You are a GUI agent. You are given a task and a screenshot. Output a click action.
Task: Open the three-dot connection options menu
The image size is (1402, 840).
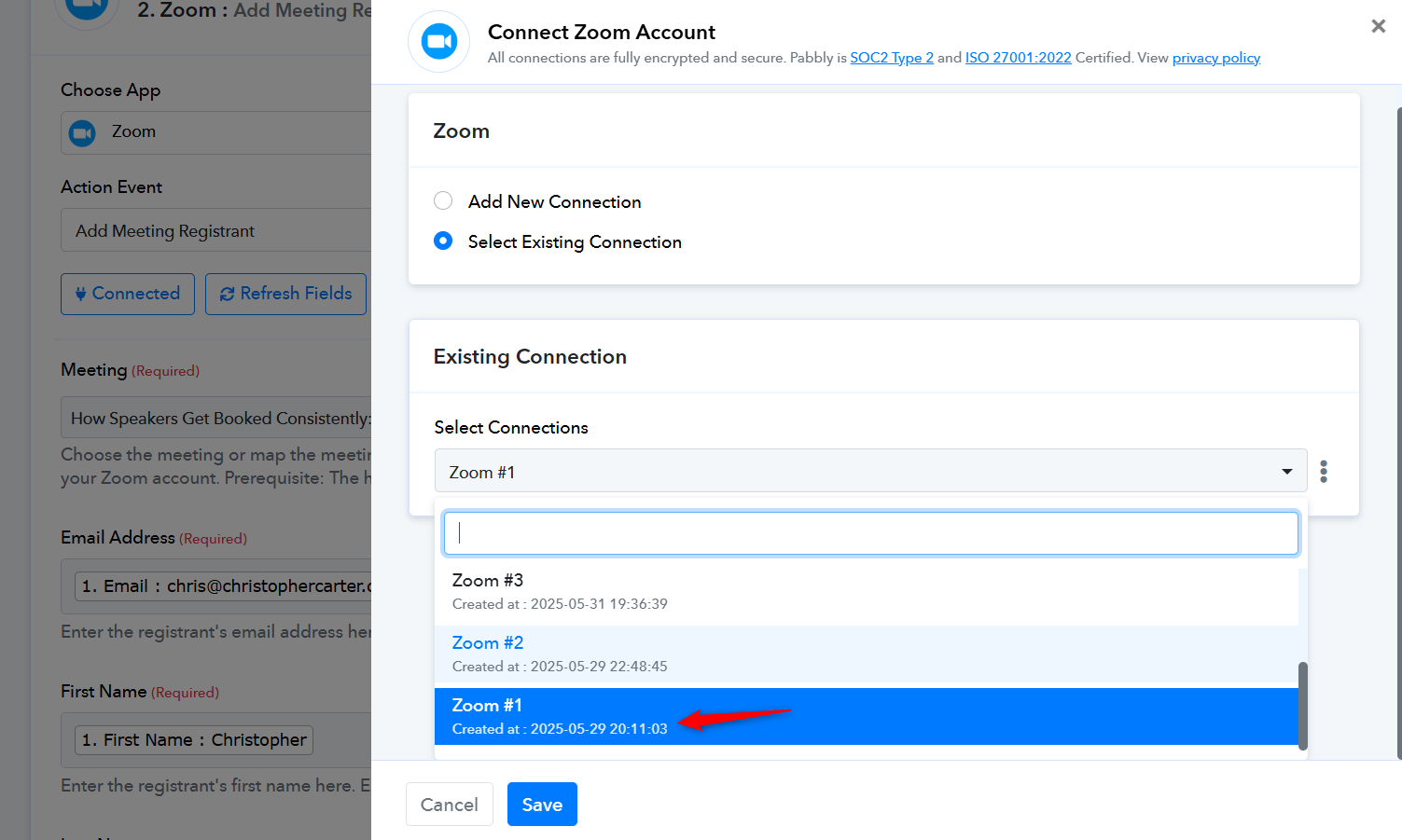pyautogui.click(x=1324, y=472)
